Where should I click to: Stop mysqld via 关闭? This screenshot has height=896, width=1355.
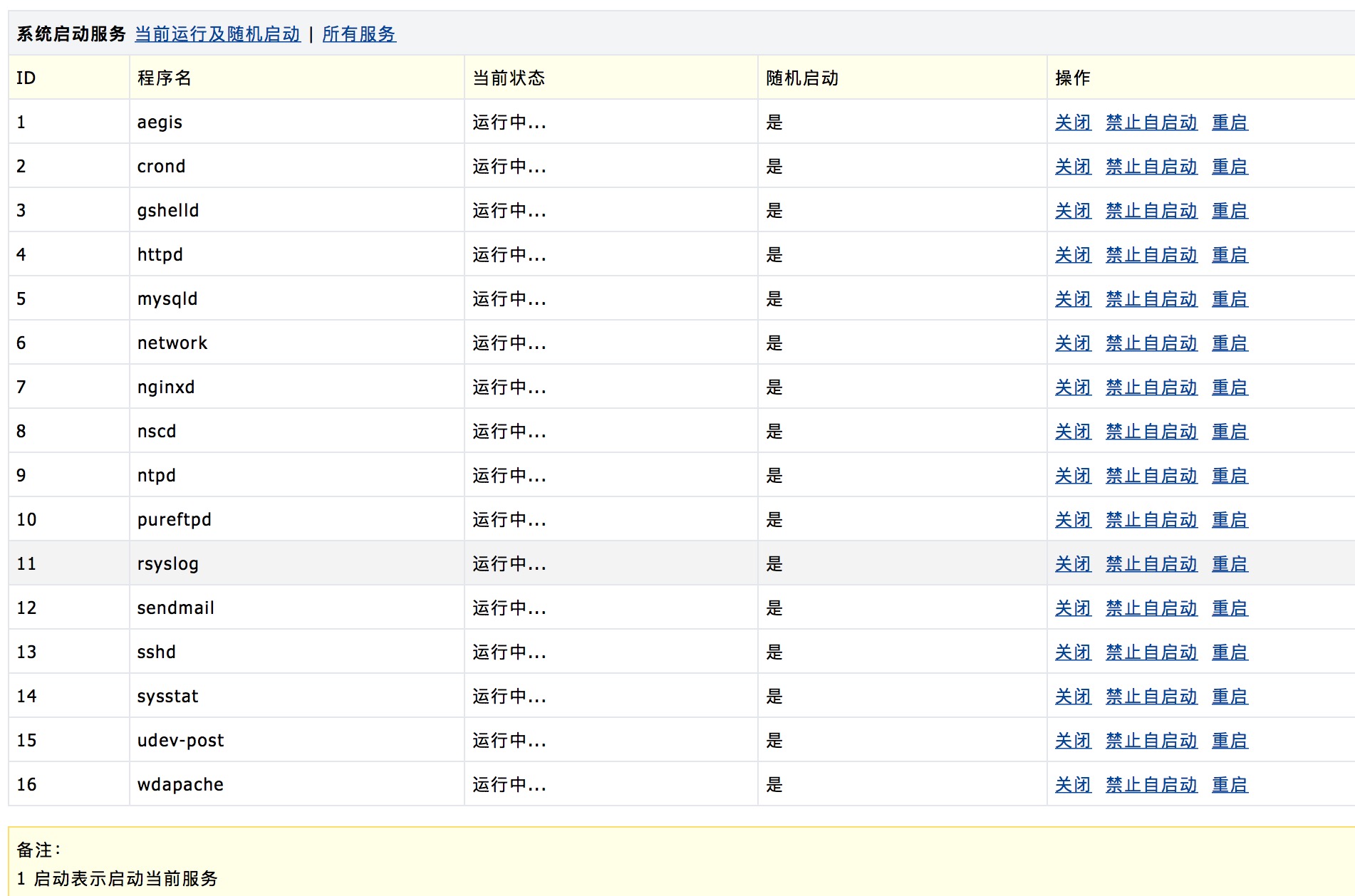(x=1073, y=299)
